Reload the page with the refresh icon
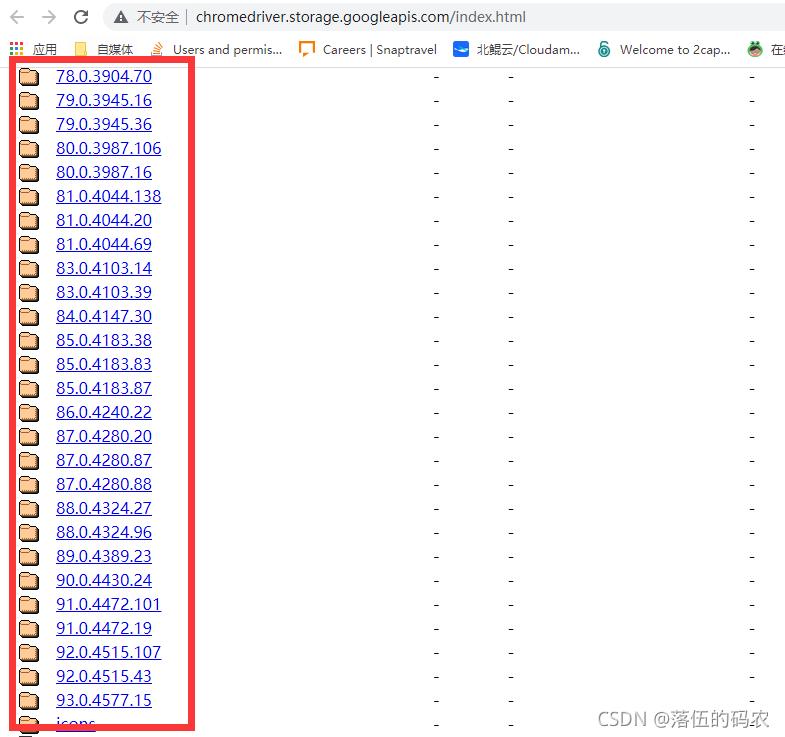The image size is (785, 737). (81, 17)
